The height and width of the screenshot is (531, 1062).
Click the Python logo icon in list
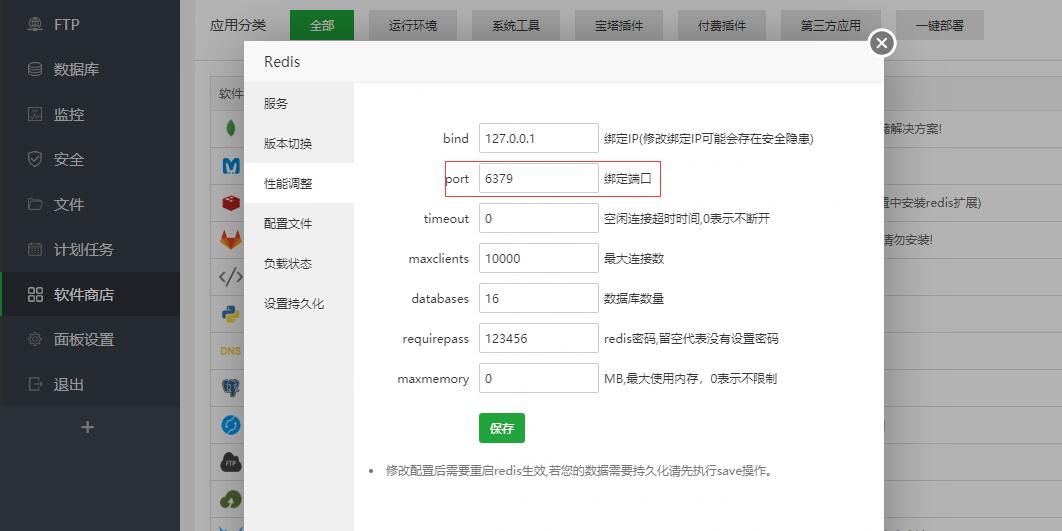tap(231, 314)
